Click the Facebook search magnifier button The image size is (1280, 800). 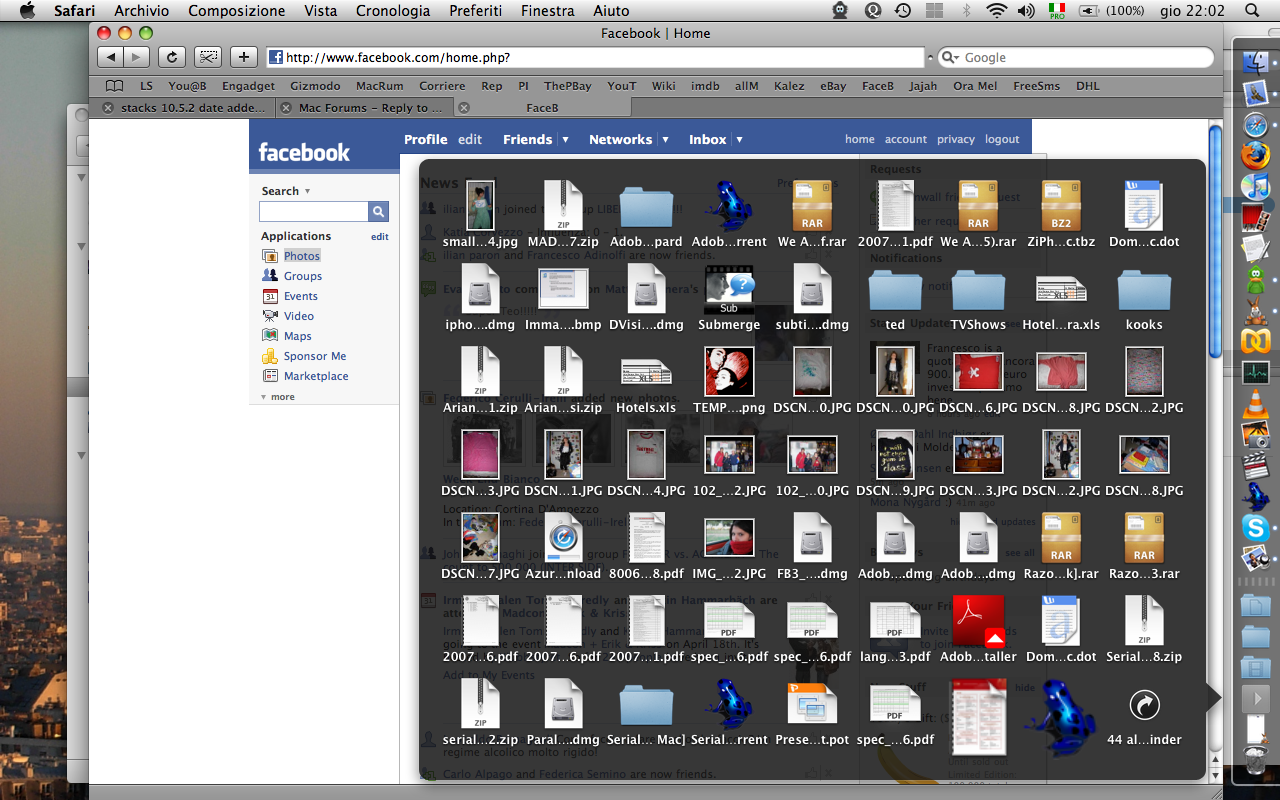[378, 211]
